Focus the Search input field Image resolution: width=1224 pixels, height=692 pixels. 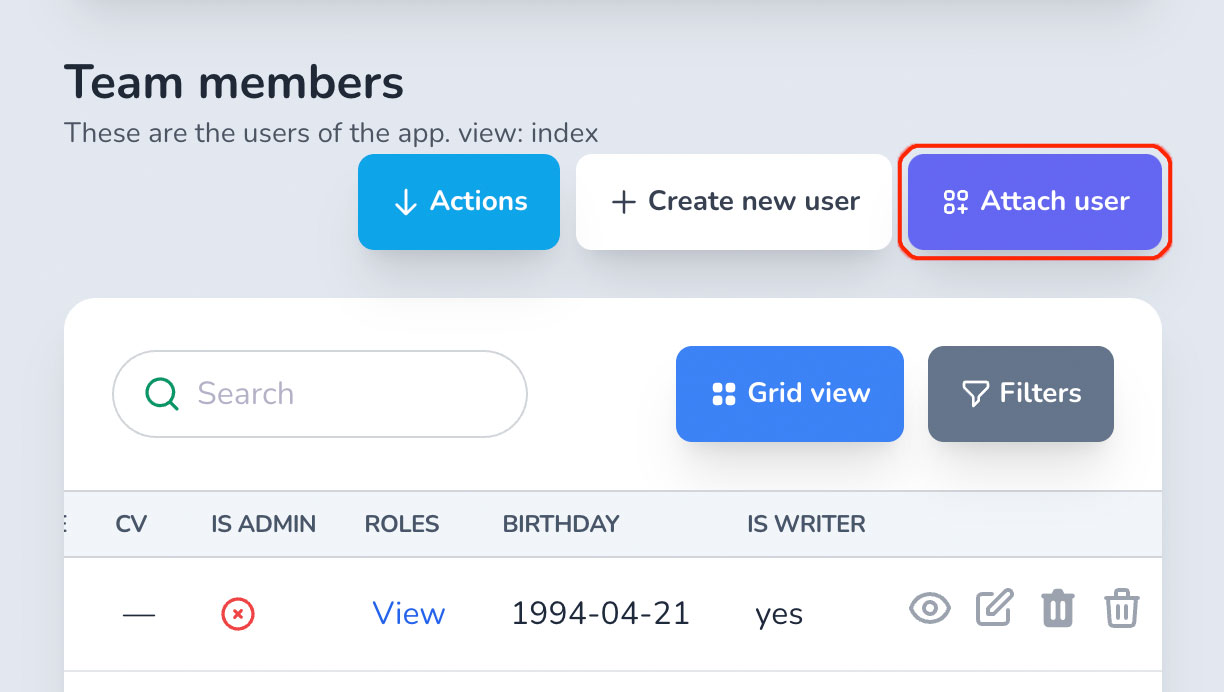(x=320, y=394)
